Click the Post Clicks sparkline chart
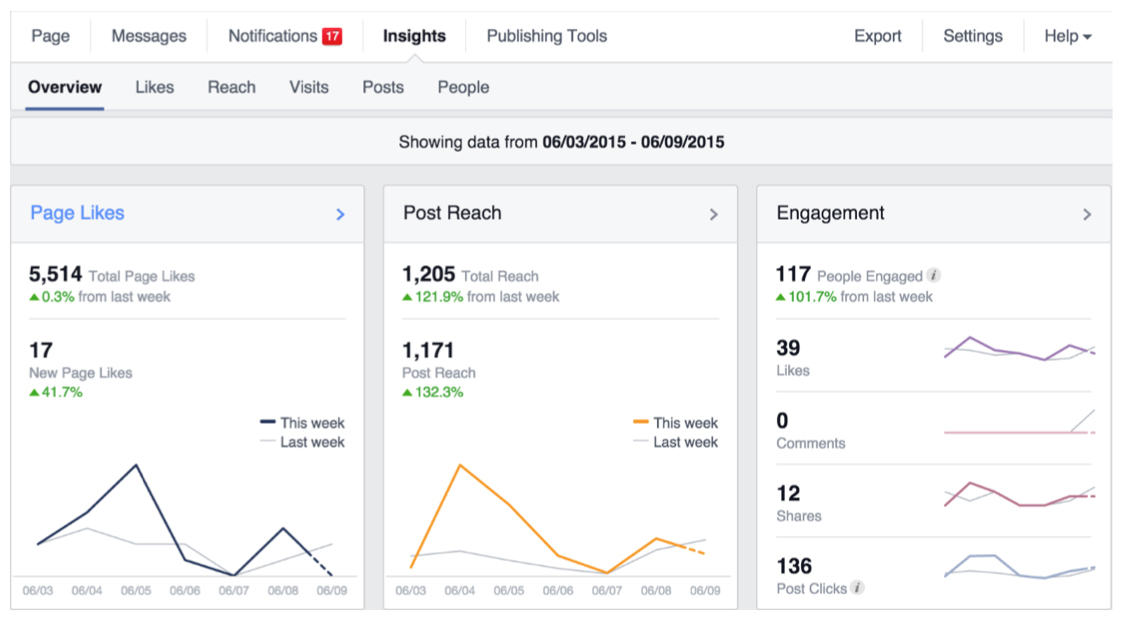1129x617 pixels. (1020, 567)
